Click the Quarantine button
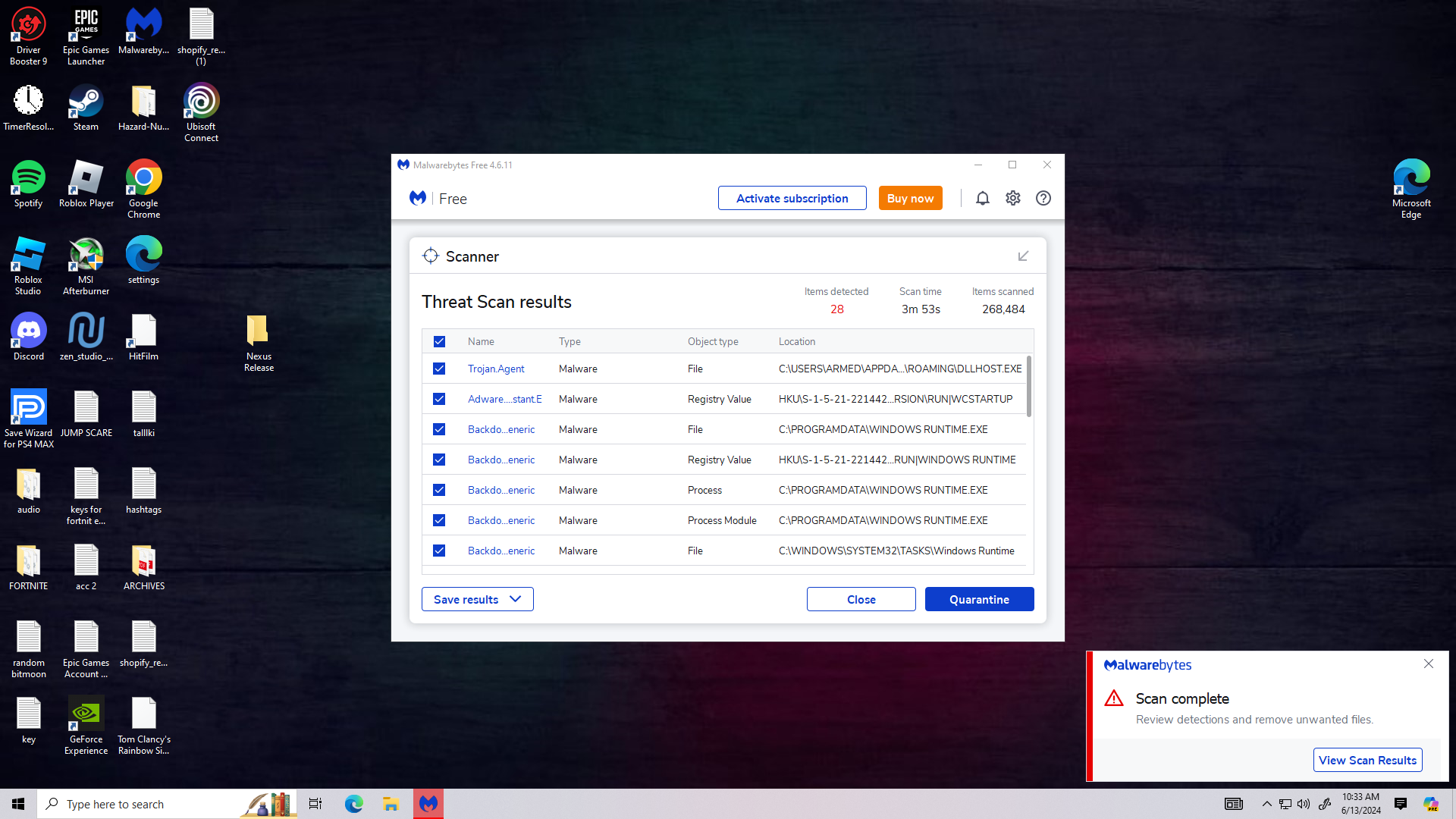This screenshot has height=819, width=1456. (979, 599)
